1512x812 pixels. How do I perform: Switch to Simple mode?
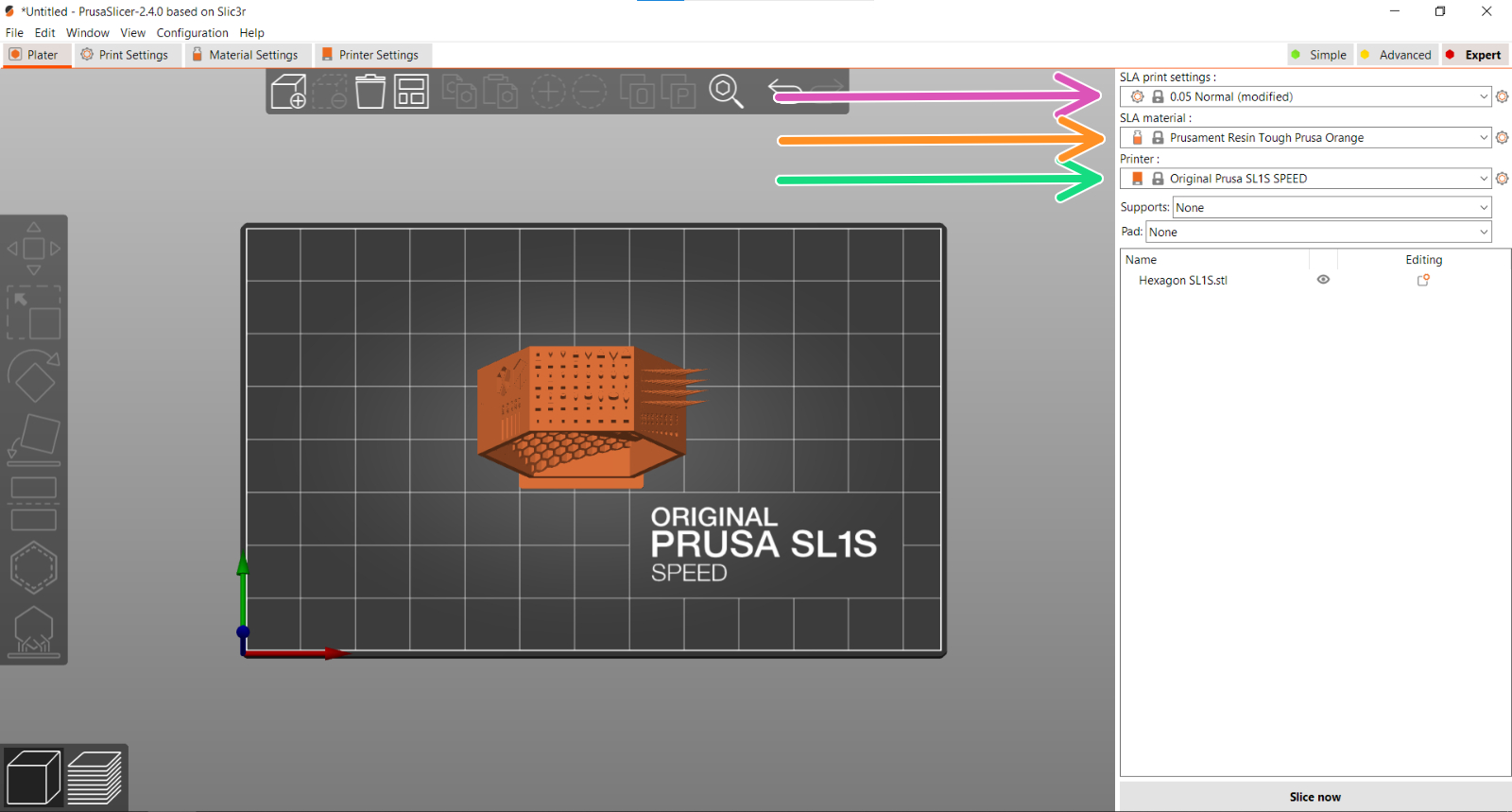[1319, 55]
